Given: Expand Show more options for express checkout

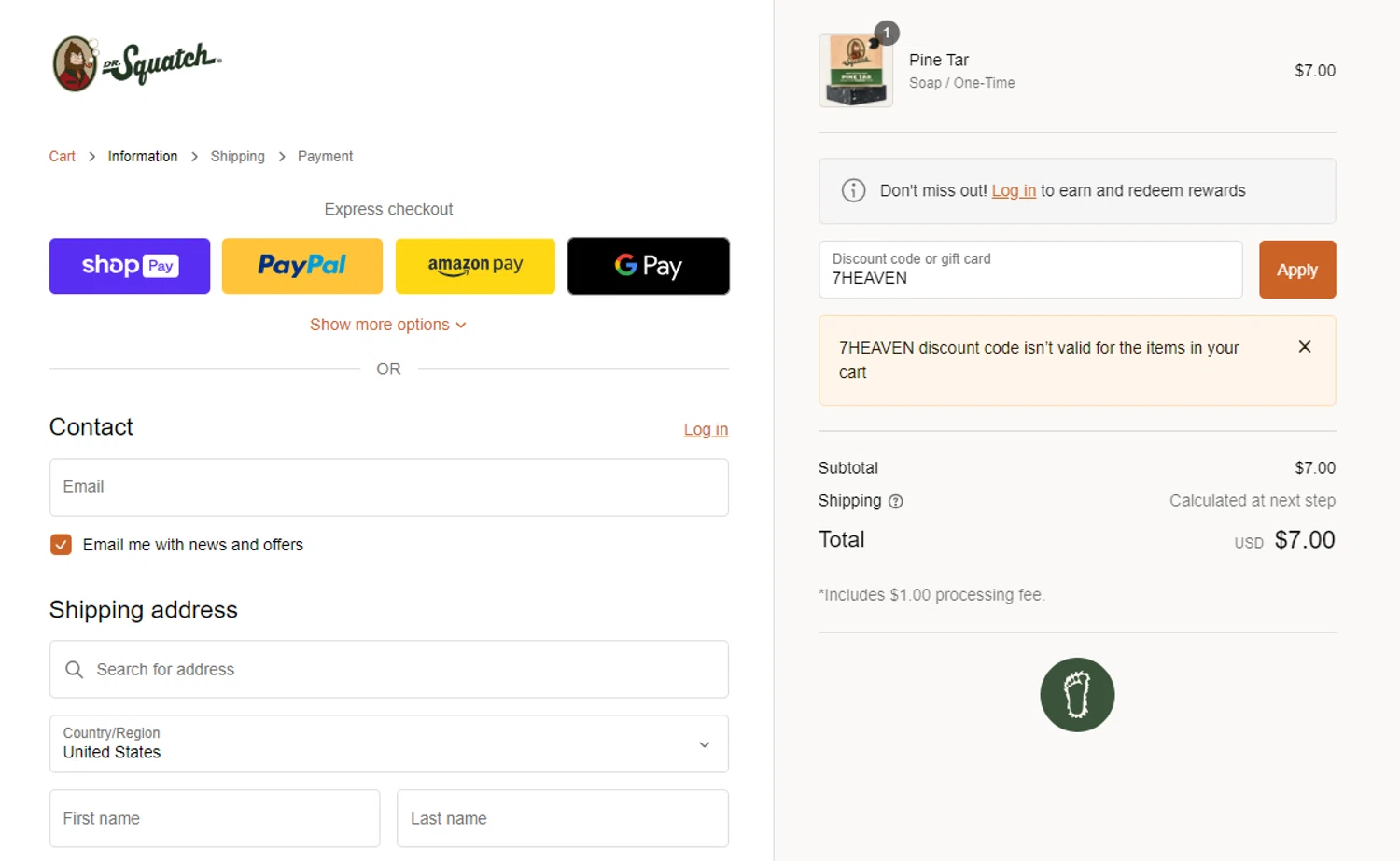Looking at the screenshot, I should [388, 325].
